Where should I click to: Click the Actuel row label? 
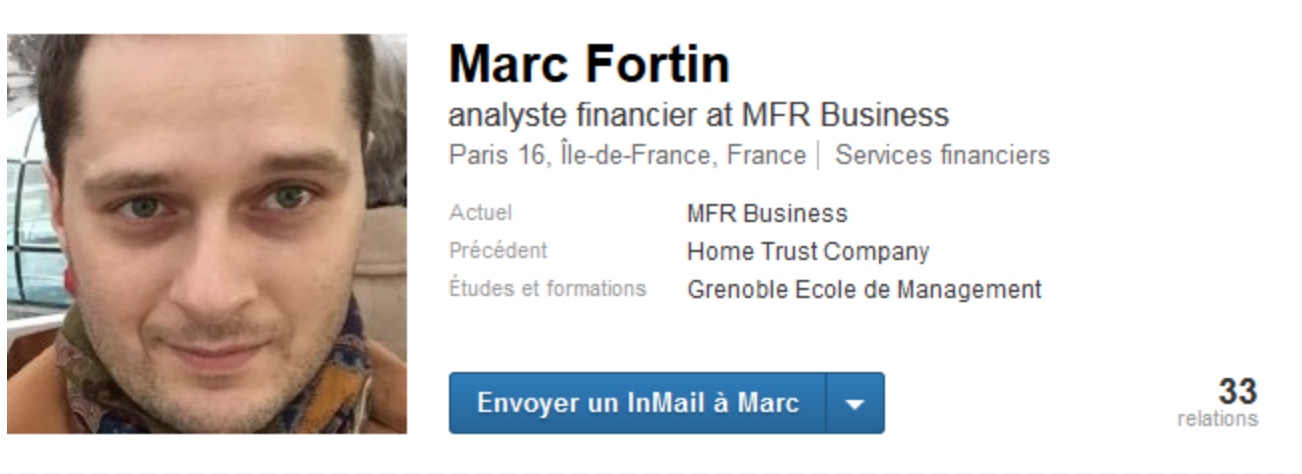[x=480, y=213]
